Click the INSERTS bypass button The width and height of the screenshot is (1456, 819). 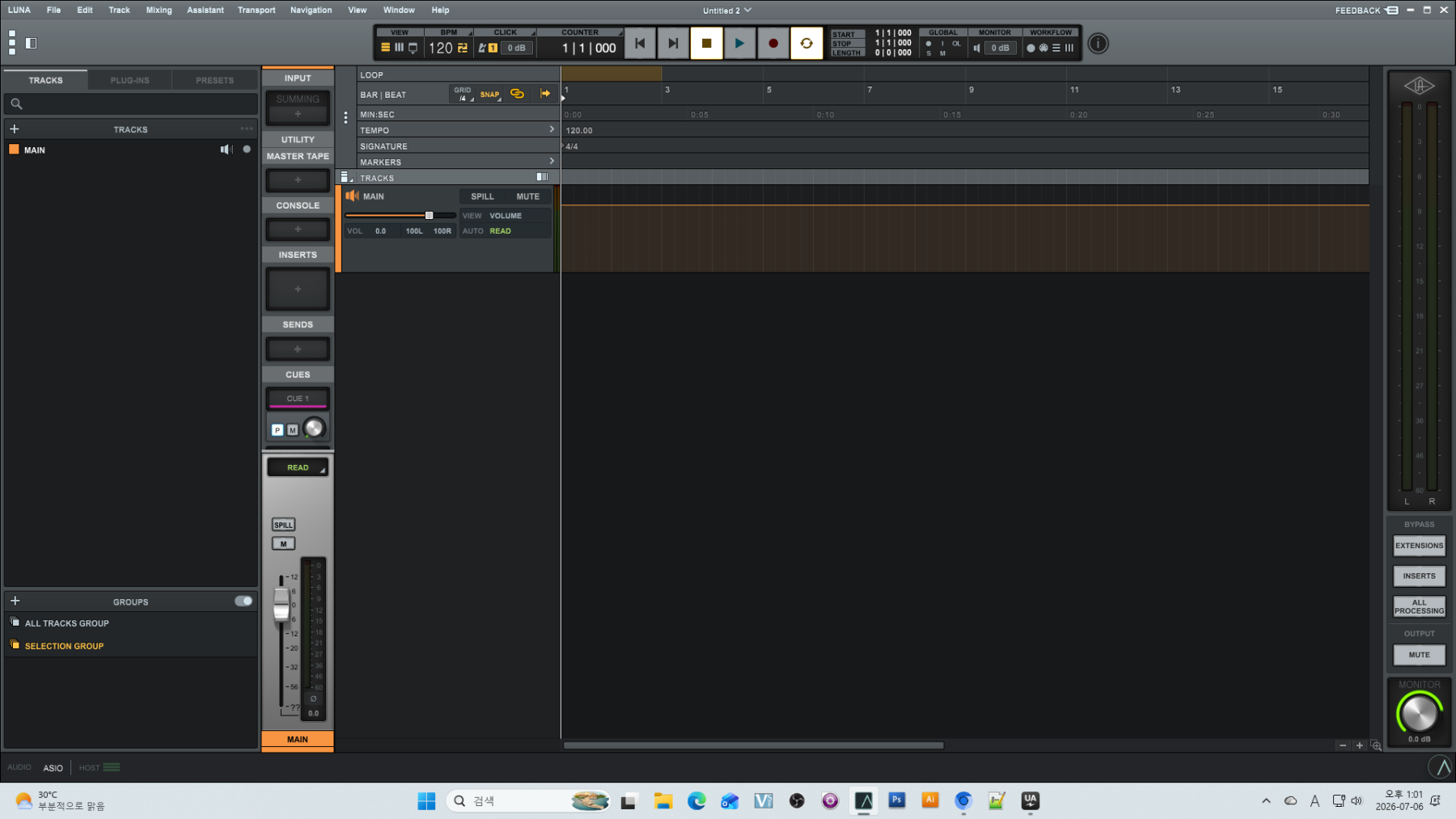[1419, 576]
